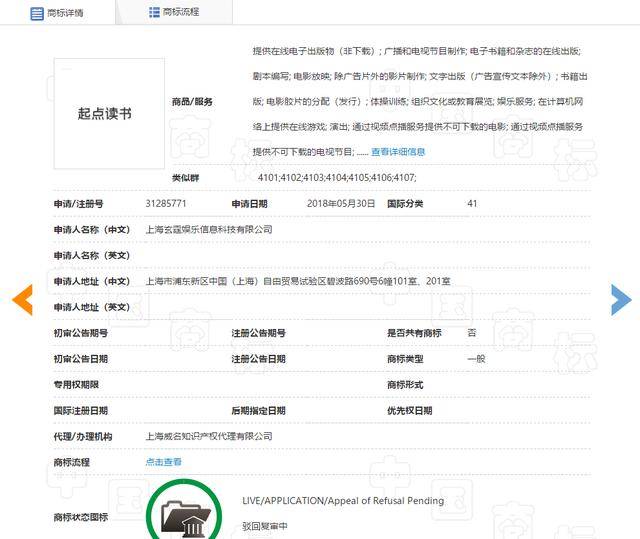Click the 商标详情 tab document icon
The height and width of the screenshot is (539, 640).
click(37, 13)
